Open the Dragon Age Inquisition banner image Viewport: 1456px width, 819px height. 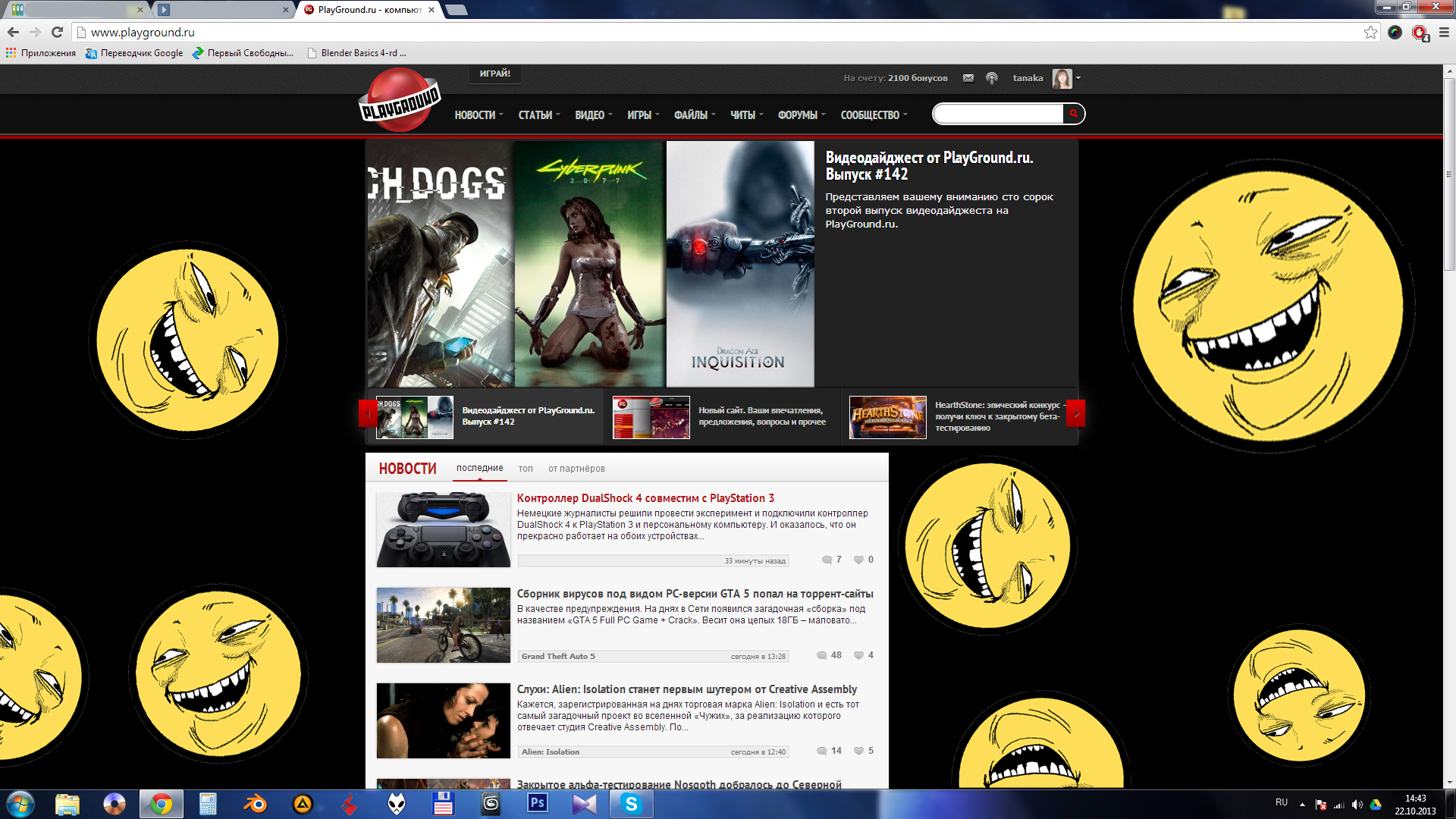tap(740, 264)
